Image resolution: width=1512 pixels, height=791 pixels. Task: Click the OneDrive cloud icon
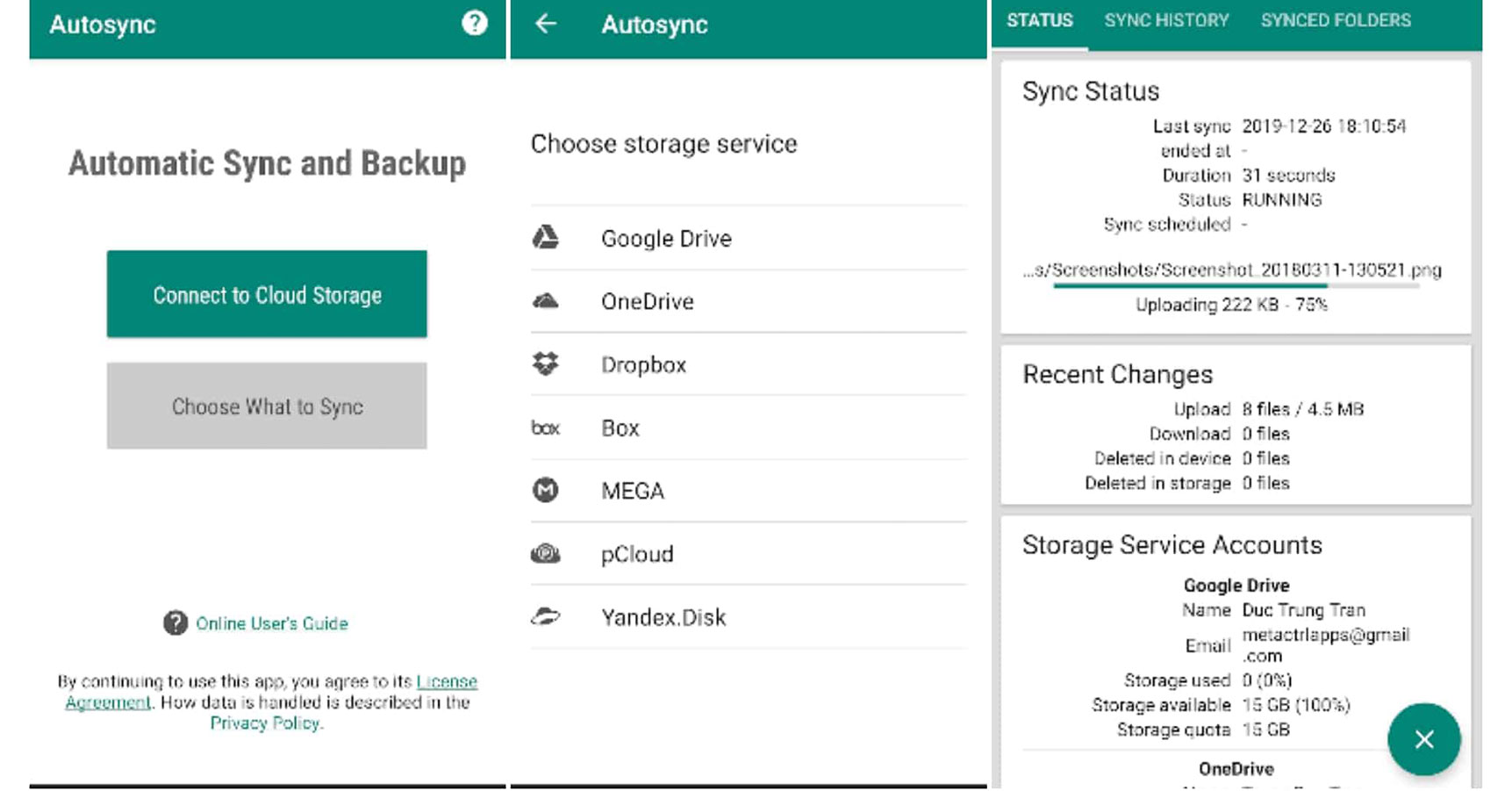coord(546,301)
